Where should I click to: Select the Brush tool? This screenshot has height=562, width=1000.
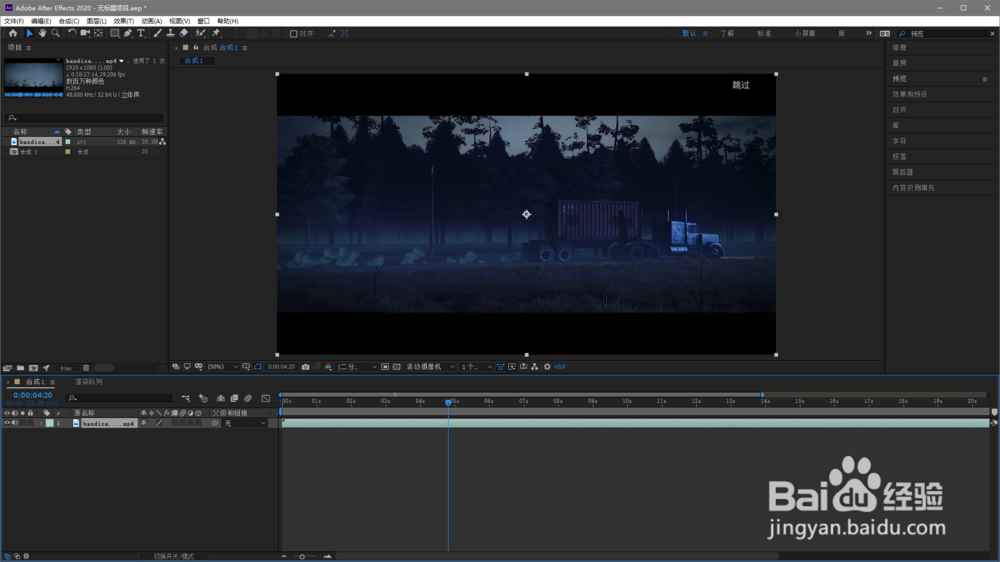click(x=158, y=33)
